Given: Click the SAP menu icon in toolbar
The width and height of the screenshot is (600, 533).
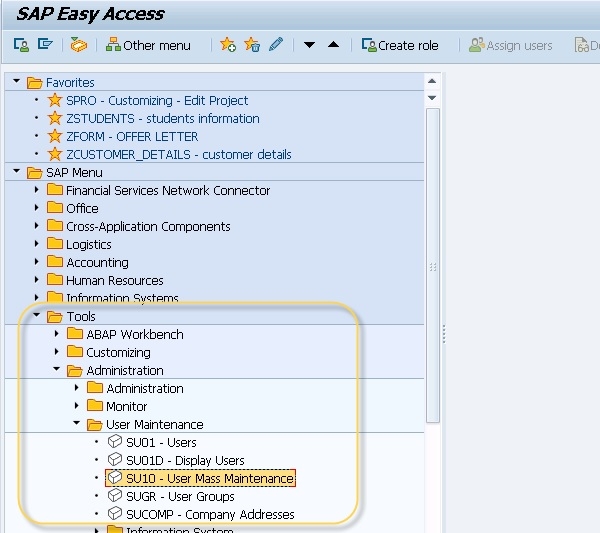Looking at the screenshot, I should tap(45, 45).
